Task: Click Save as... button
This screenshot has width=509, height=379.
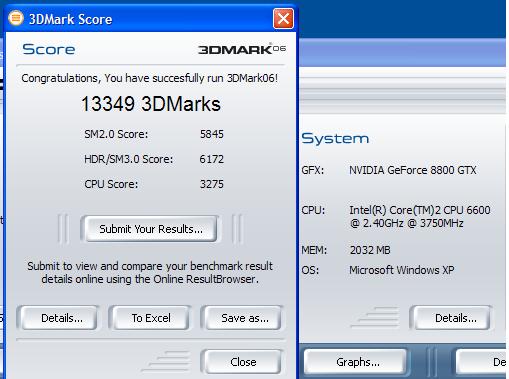Action: point(243,318)
